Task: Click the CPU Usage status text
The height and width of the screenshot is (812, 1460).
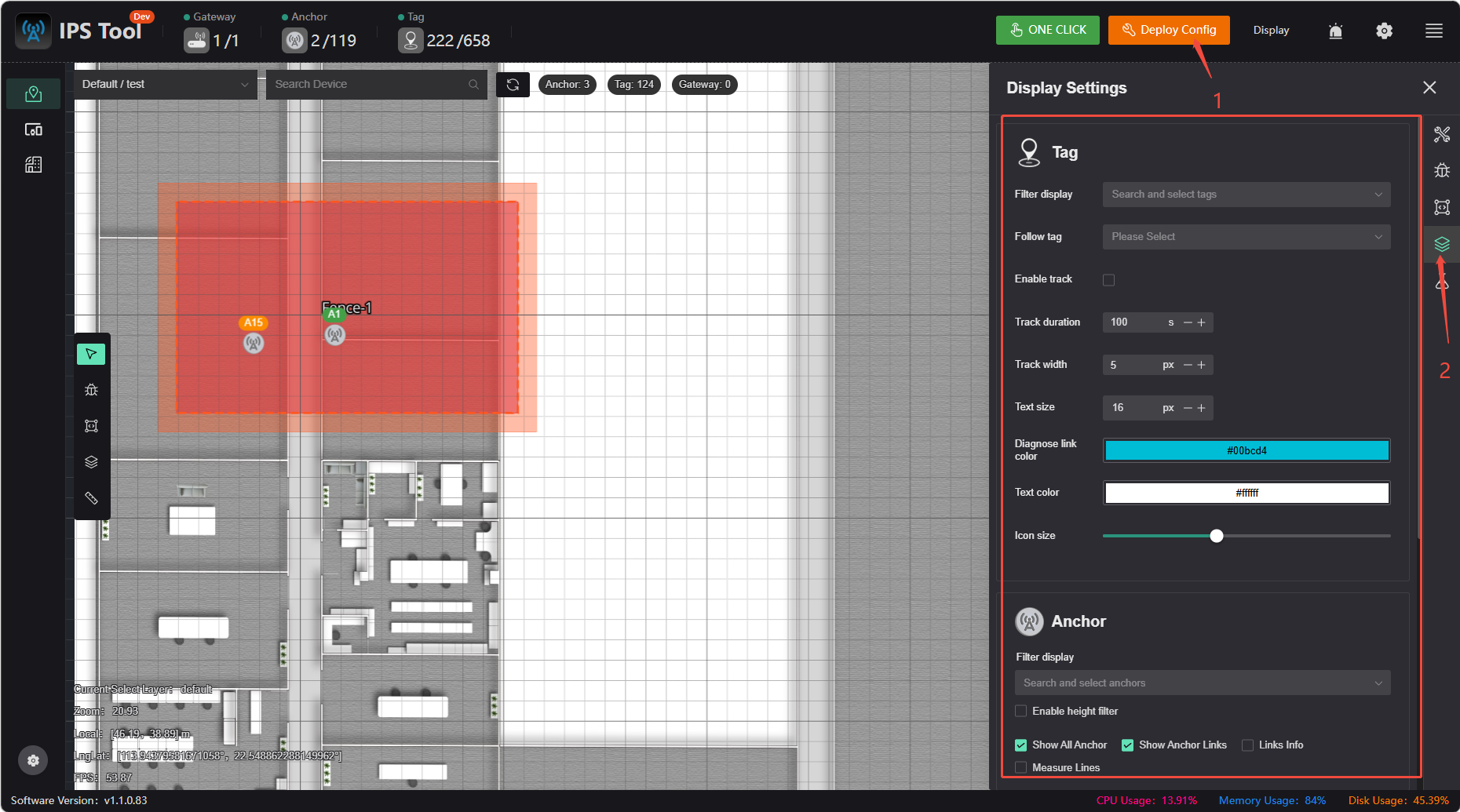Action: click(x=1147, y=800)
